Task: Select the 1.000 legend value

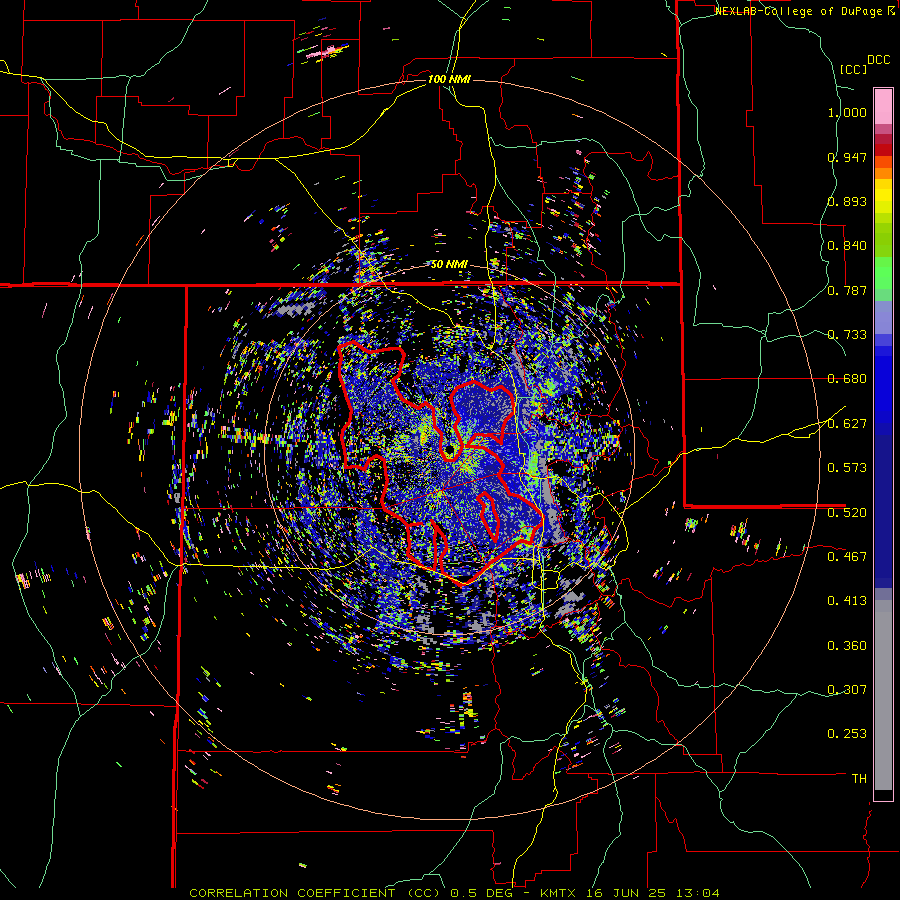Action: point(847,112)
